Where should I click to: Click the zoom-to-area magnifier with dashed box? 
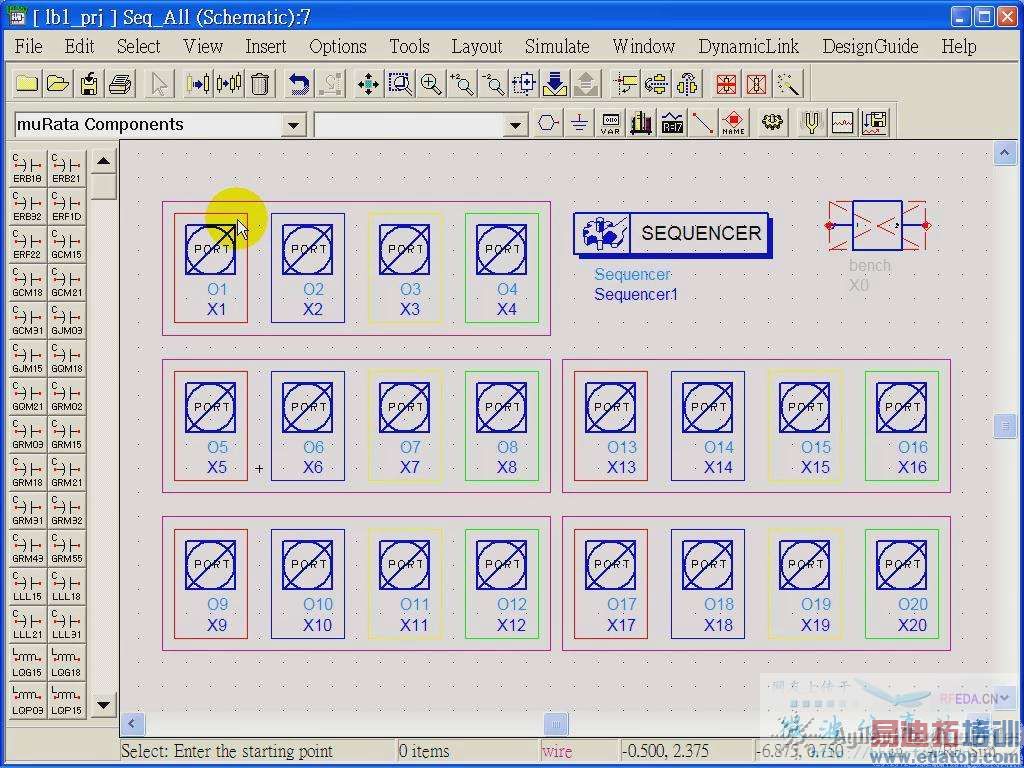click(x=400, y=84)
